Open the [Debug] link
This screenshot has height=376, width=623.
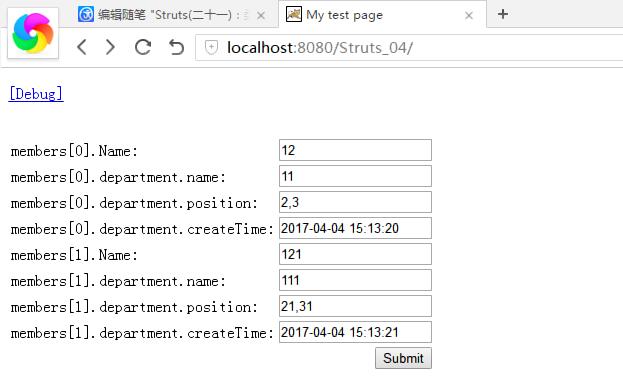tap(36, 94)
